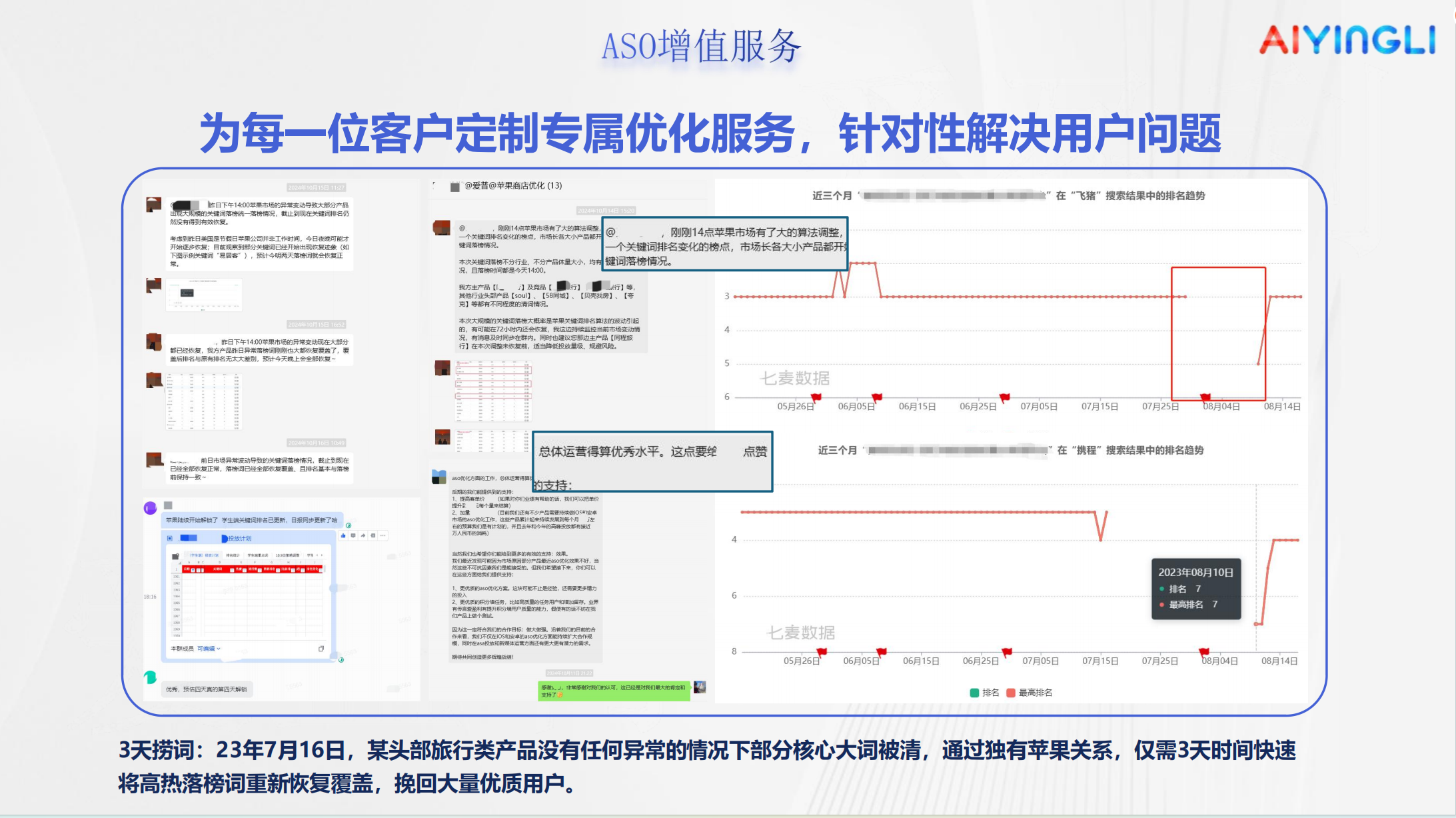The width and height of the screenshot is (1456, 818).
Task: Click the forward arrow icon in message toolbar
Action: click(x=363, y=535)
